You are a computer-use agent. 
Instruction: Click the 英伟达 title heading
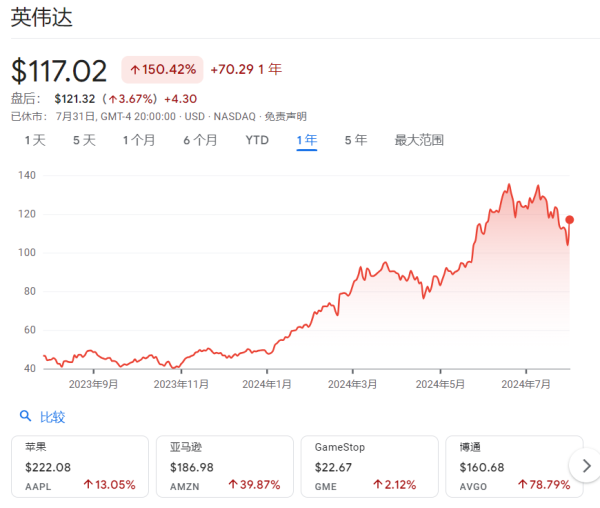point(42,18)
